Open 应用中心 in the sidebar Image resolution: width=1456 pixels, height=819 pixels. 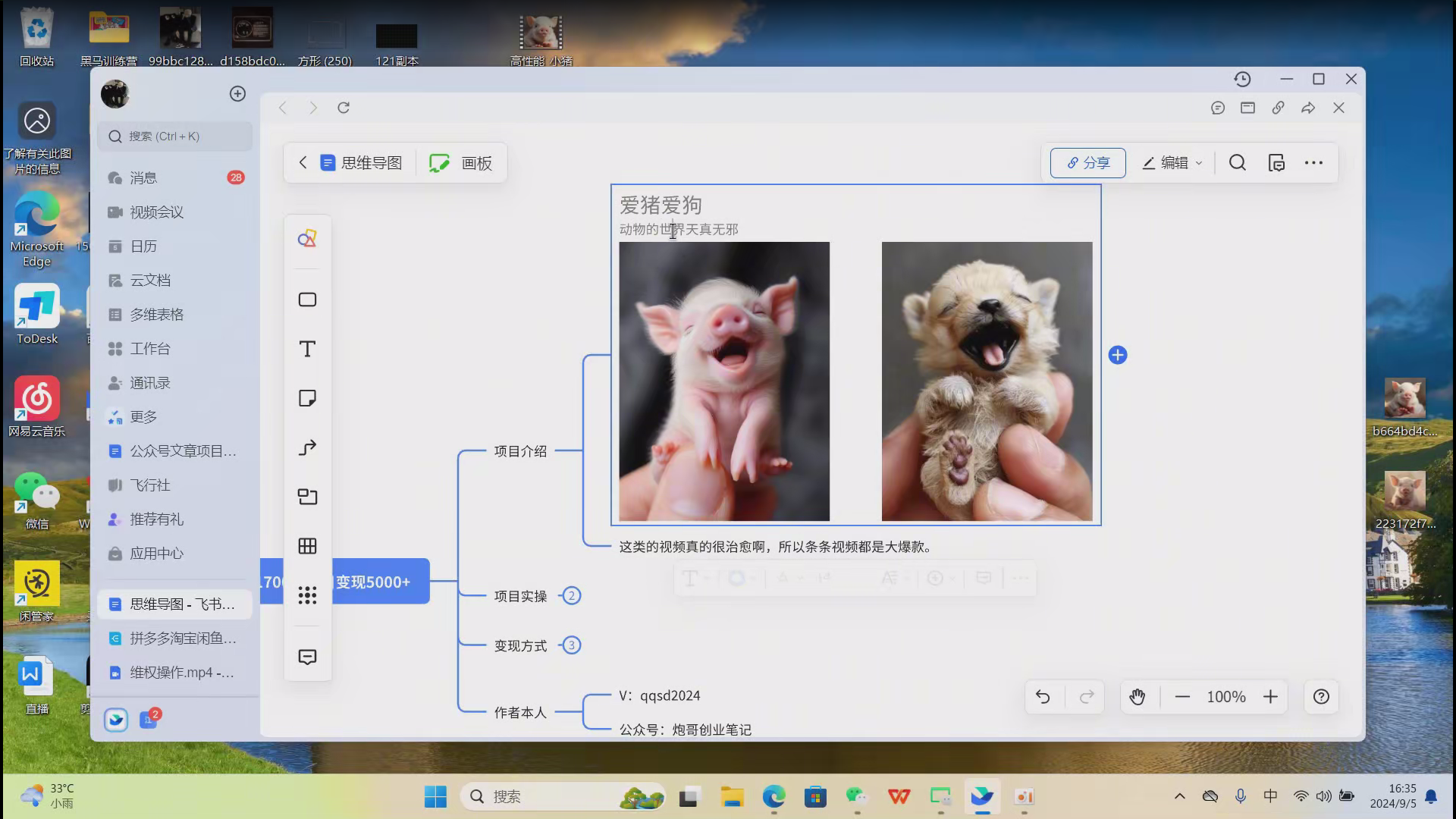point(175,554)
